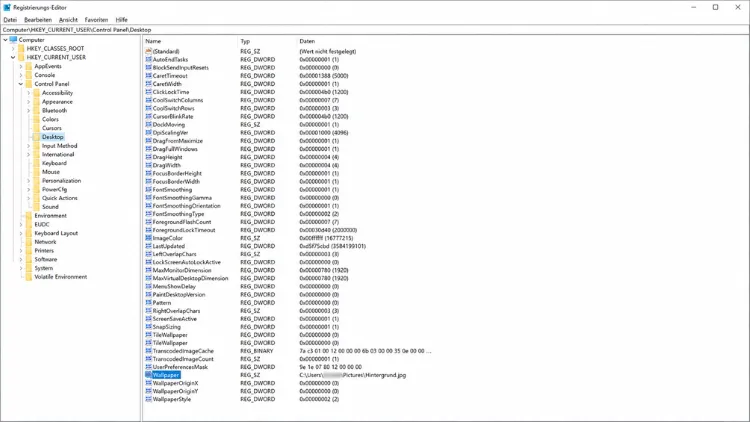Click the registry path address bar
Image resolution: width=750 pixels, height=422 pixels.
(375, 30)
